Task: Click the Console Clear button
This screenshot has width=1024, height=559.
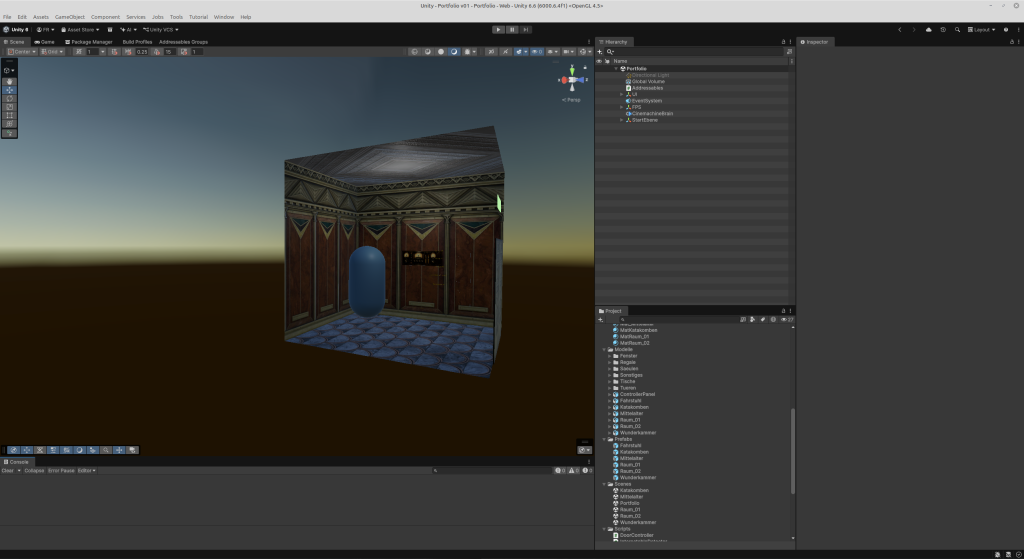Action: (x=8, y=470)
